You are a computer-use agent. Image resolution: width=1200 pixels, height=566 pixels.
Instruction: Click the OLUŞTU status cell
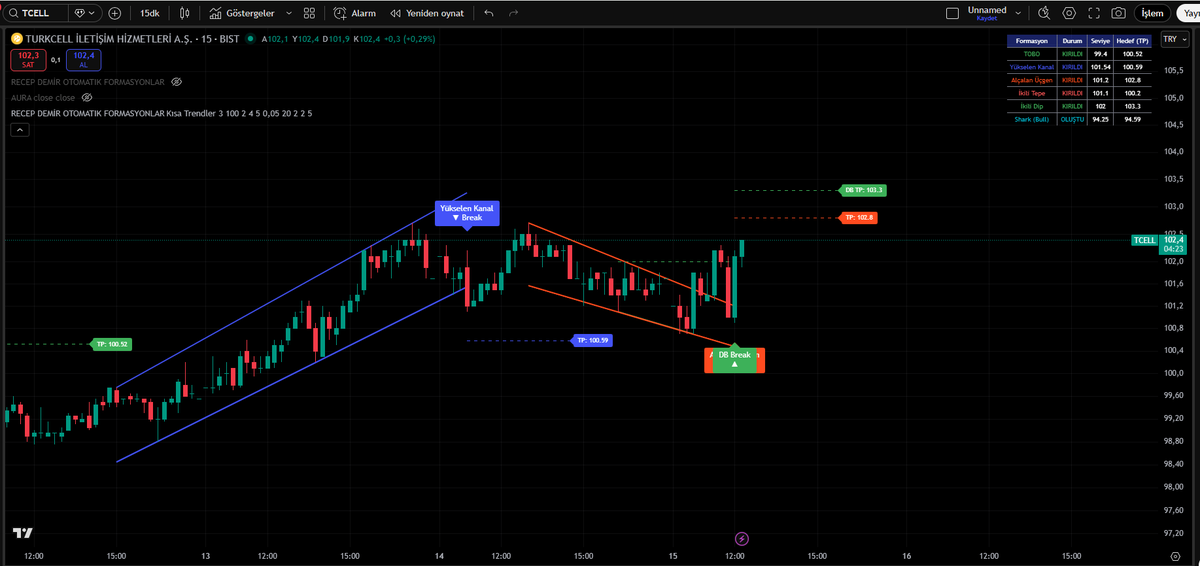pyautogui.click(x=1072, y=119)
